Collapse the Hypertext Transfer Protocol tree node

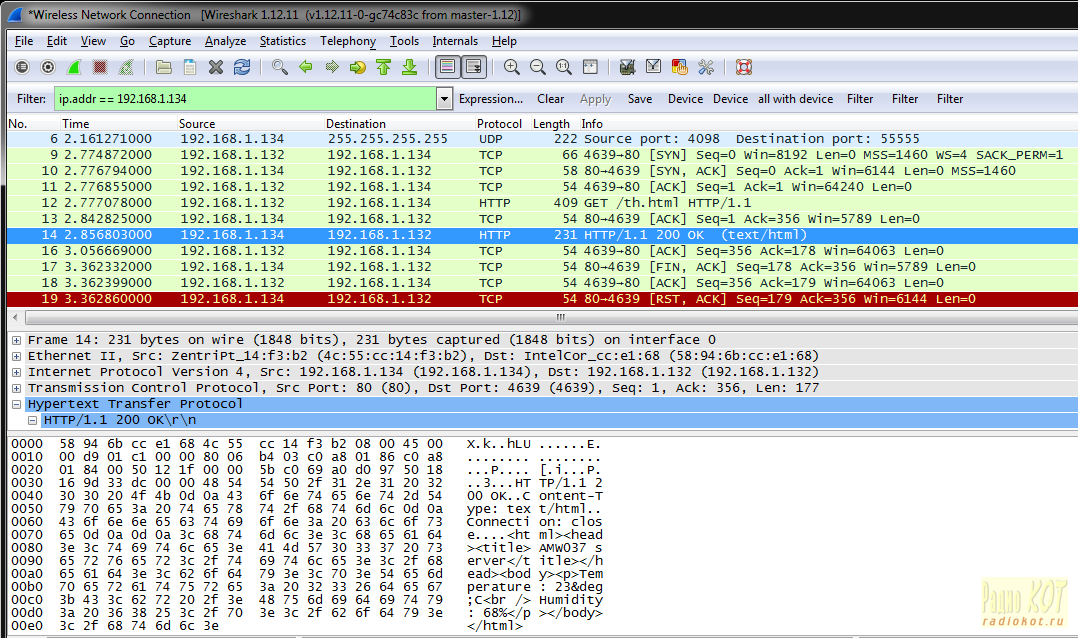(16, 404)
